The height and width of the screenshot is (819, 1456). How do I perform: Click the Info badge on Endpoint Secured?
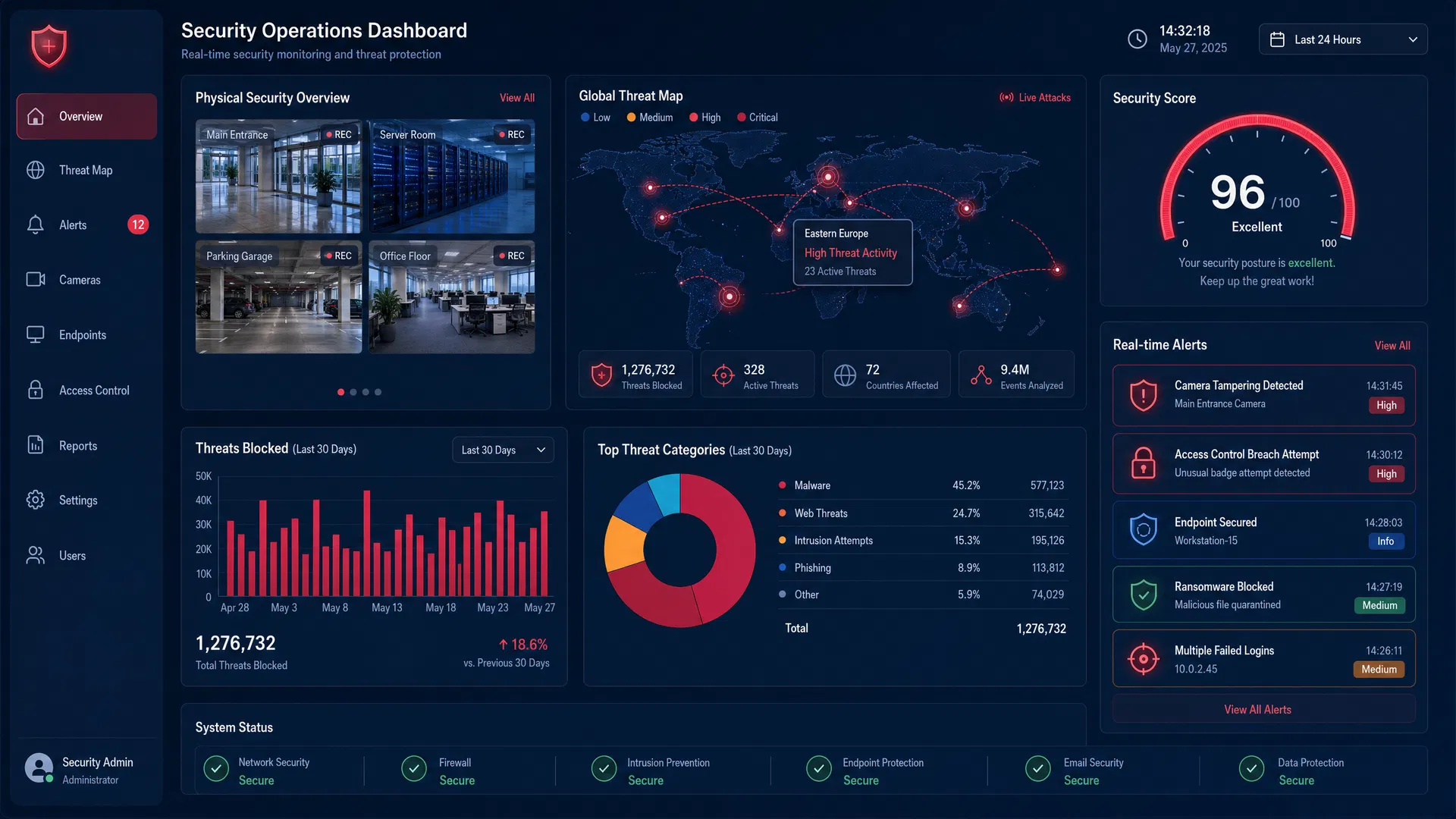click(x=1385, y=541)
